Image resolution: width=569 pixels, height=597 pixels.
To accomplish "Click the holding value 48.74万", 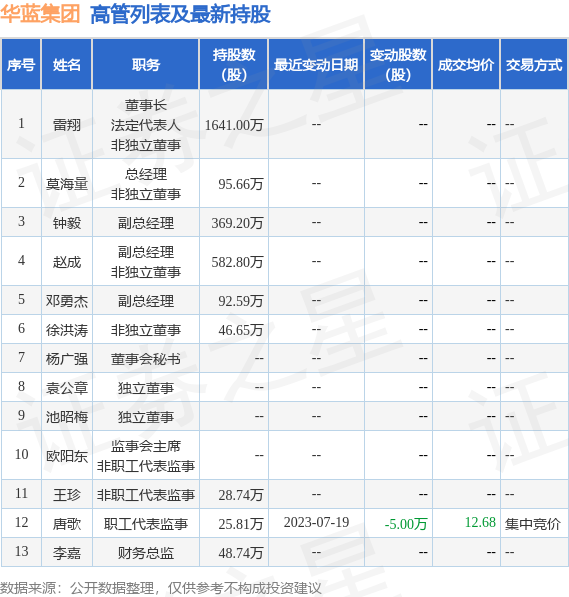I will point(241,553).
